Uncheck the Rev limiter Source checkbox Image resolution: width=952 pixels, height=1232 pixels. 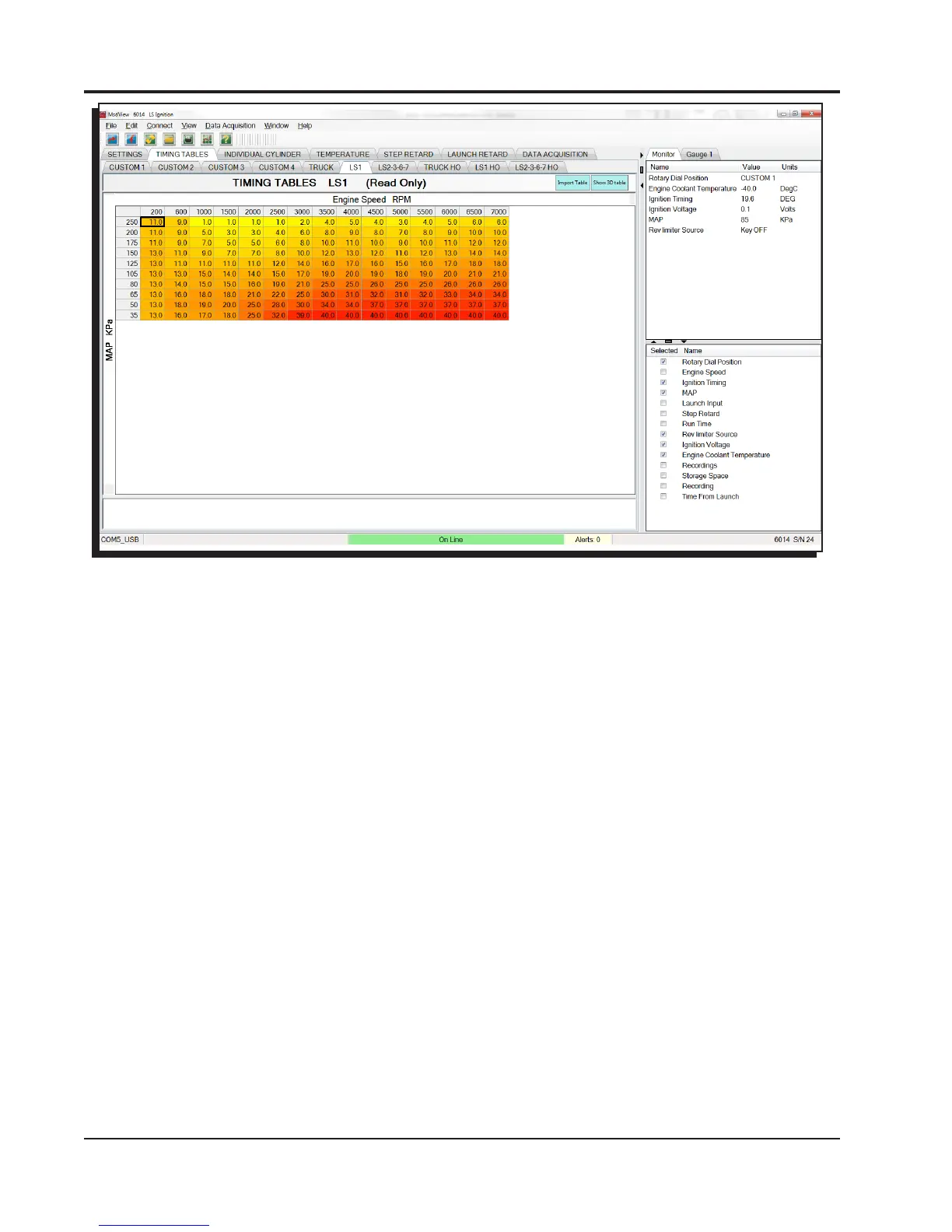pos(663,434)
